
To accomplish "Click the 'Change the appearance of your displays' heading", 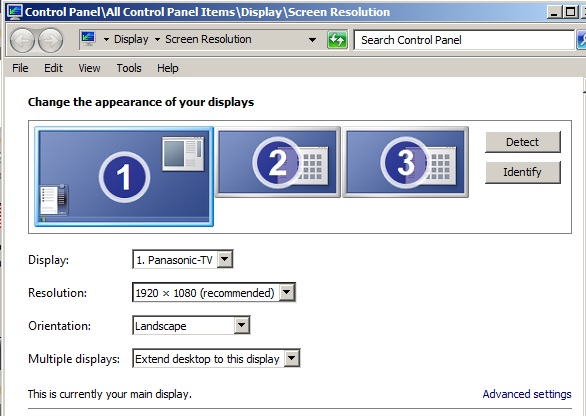I will click(x=141, y=102).
